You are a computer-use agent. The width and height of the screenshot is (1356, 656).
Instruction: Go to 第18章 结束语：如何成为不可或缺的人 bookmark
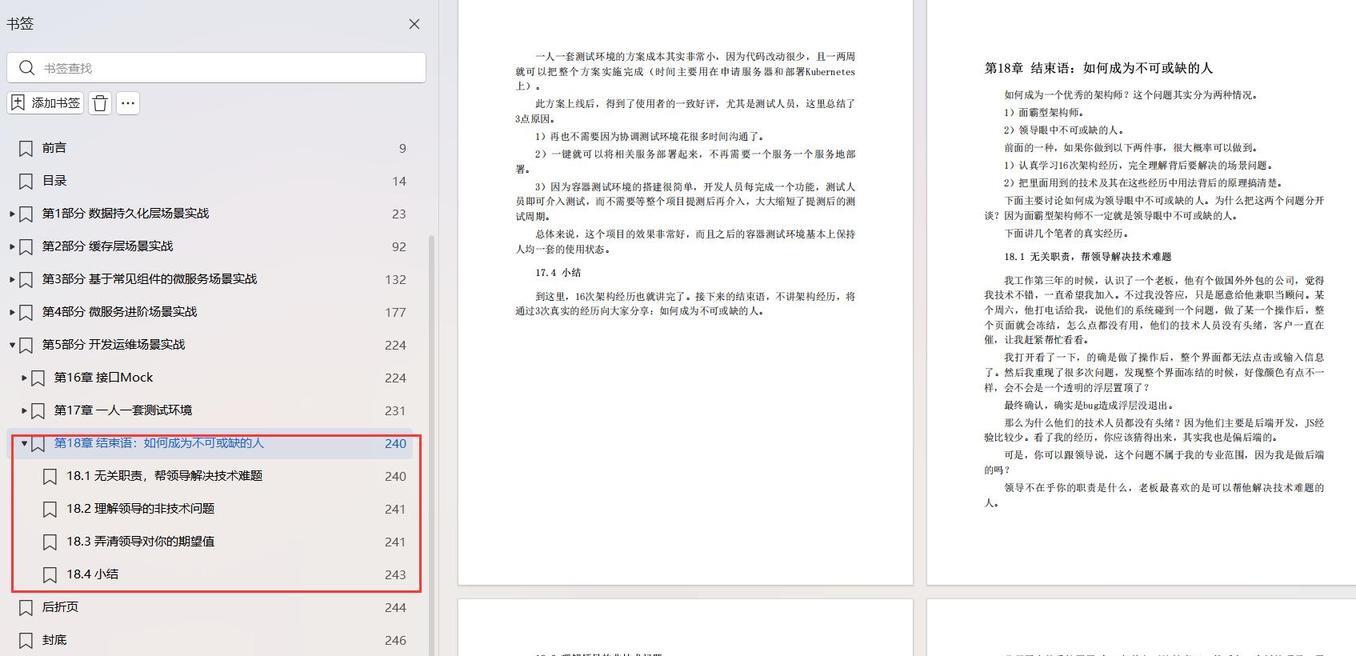[x=159, y=443]
